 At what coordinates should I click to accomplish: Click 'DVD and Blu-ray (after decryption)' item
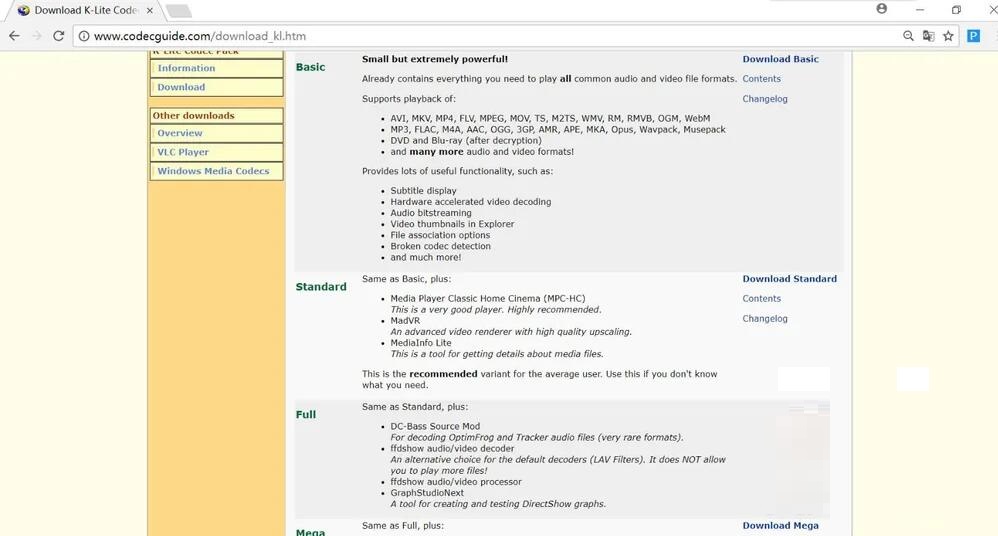pyautogui.click(x=466, y=141)
